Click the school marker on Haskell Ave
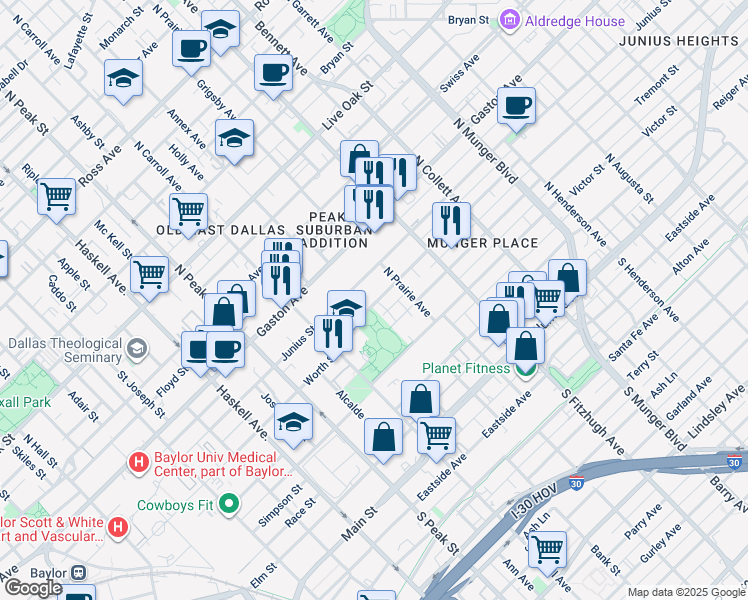This screenshot has width=748, height=600. [x=293, y=422]
